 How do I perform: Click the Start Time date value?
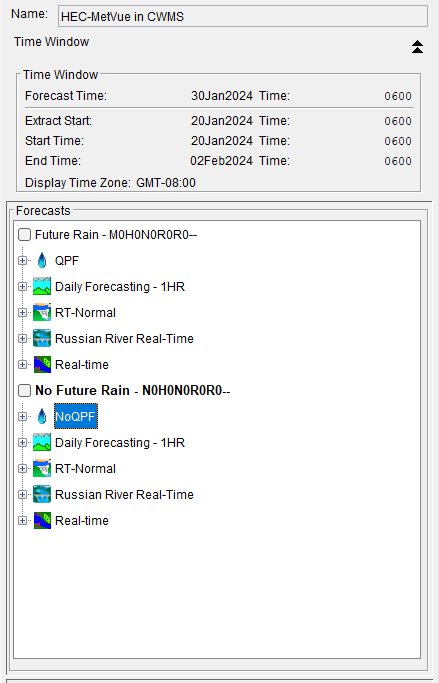[222, 141]
